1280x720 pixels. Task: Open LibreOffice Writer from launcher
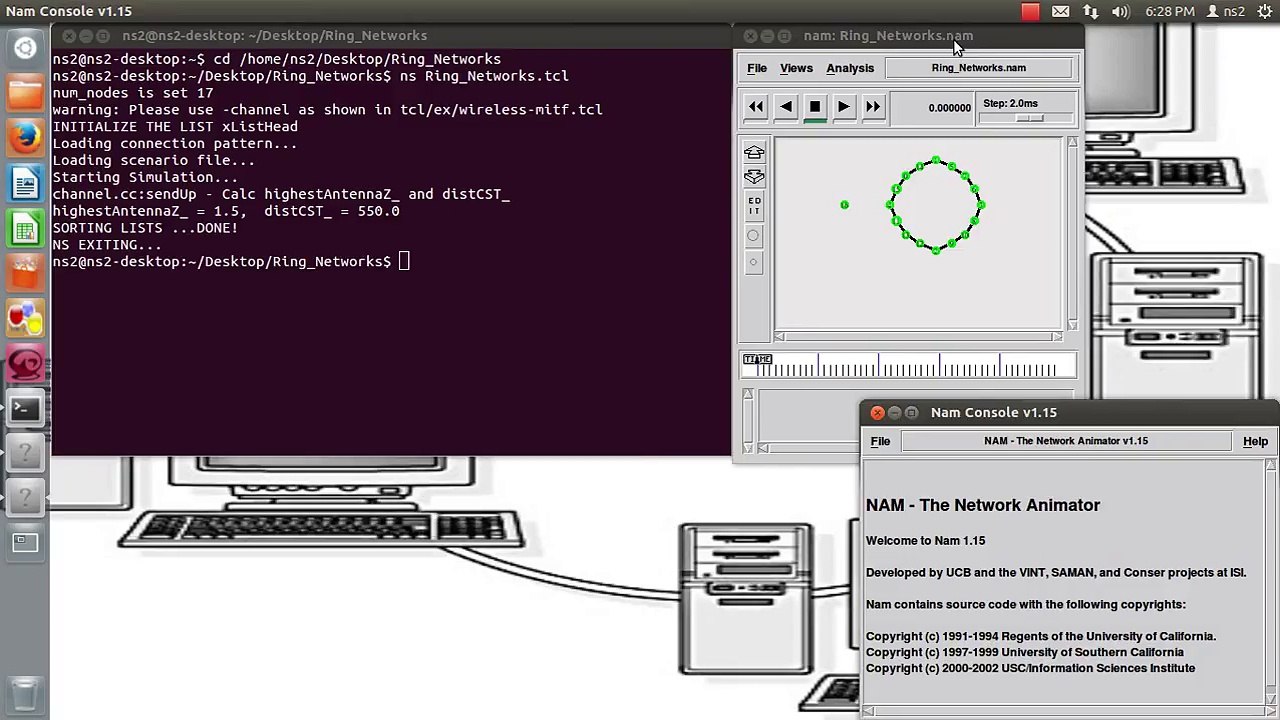(x=26, y=185)
